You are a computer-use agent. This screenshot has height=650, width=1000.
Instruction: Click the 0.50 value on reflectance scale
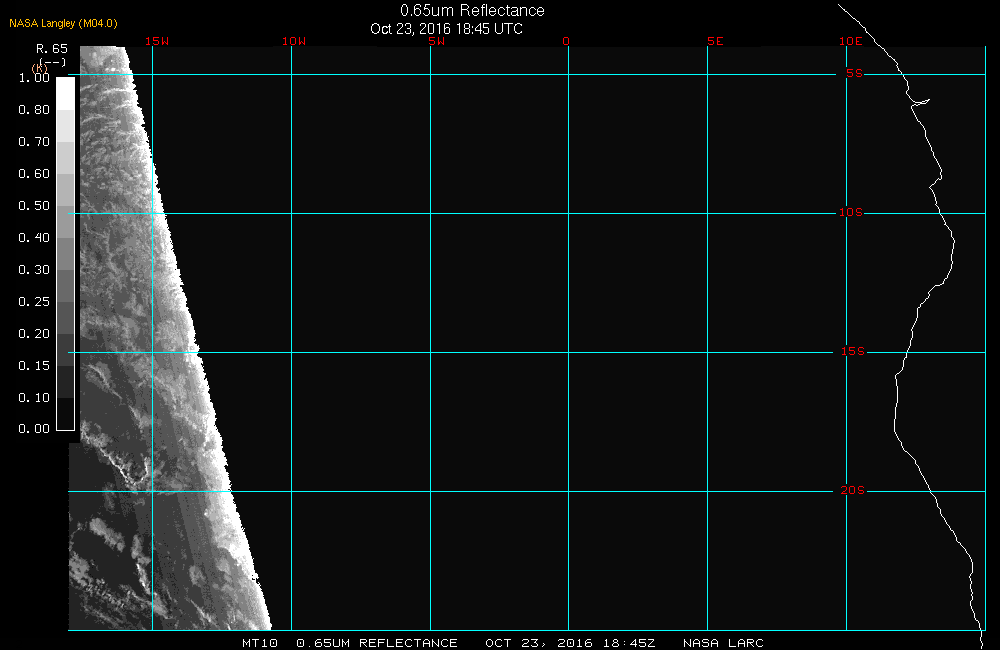34,206
